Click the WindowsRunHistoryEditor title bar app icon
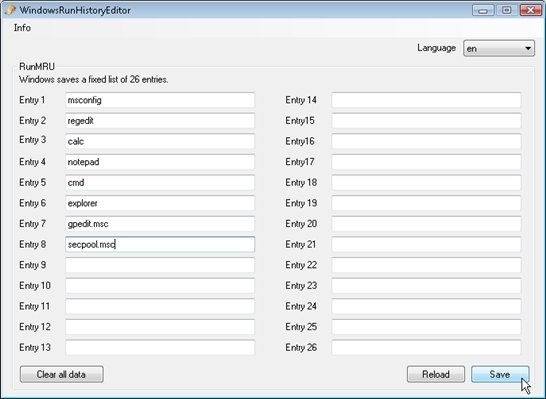This screenshot has width=546, height=399. coord(10,10)
